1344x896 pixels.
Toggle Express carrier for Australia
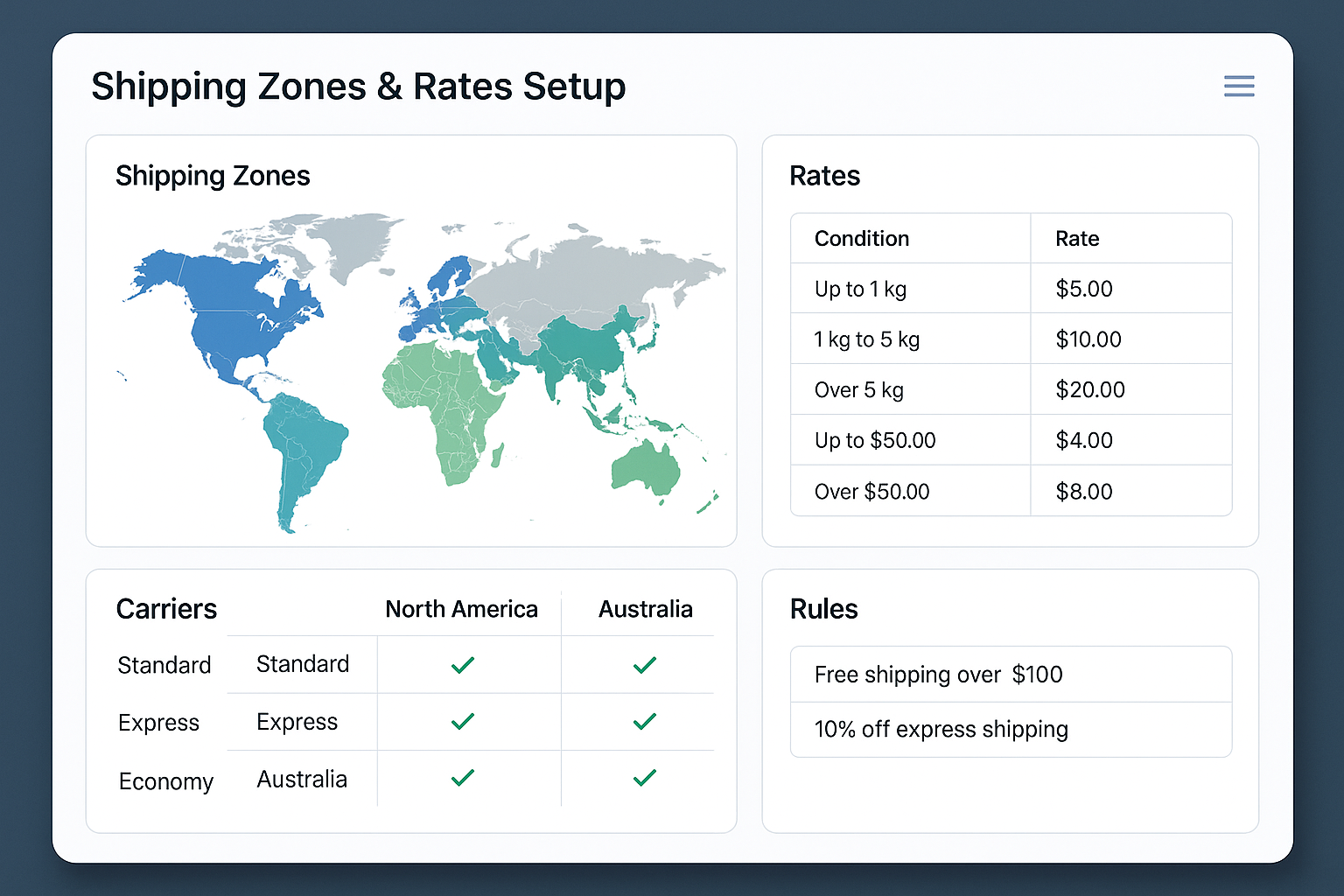[645, 721]
